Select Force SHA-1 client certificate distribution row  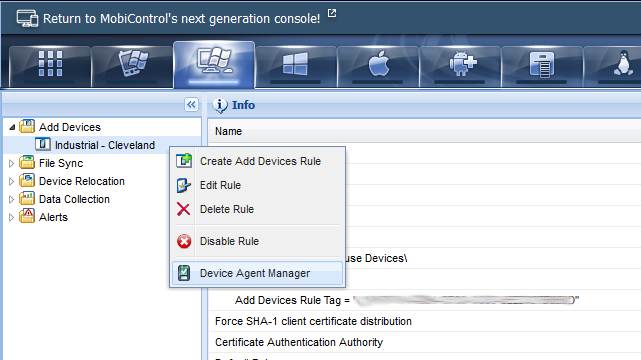point(424,322)
